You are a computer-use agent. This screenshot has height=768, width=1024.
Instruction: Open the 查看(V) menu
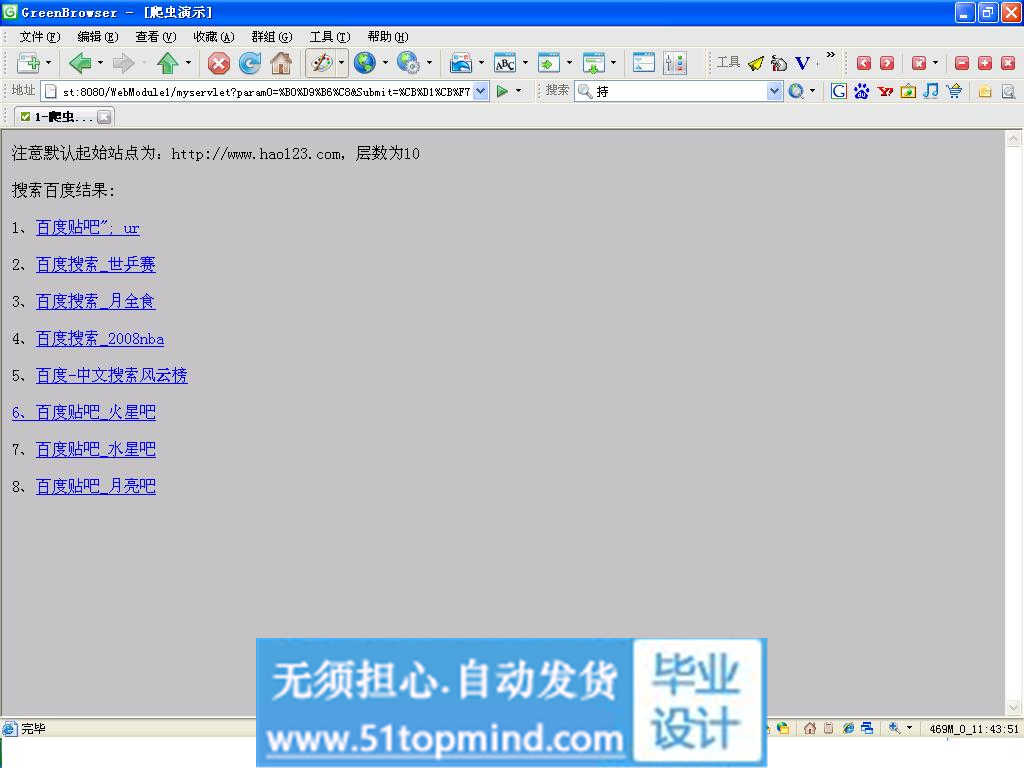(155, 37)
